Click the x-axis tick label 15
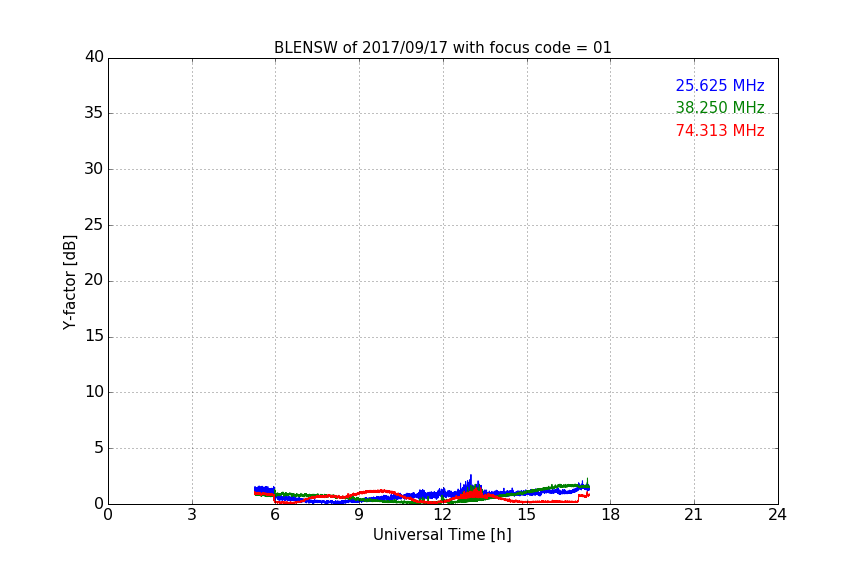The width and height of the screenshot is (864, 576). [x=527, y=515]
